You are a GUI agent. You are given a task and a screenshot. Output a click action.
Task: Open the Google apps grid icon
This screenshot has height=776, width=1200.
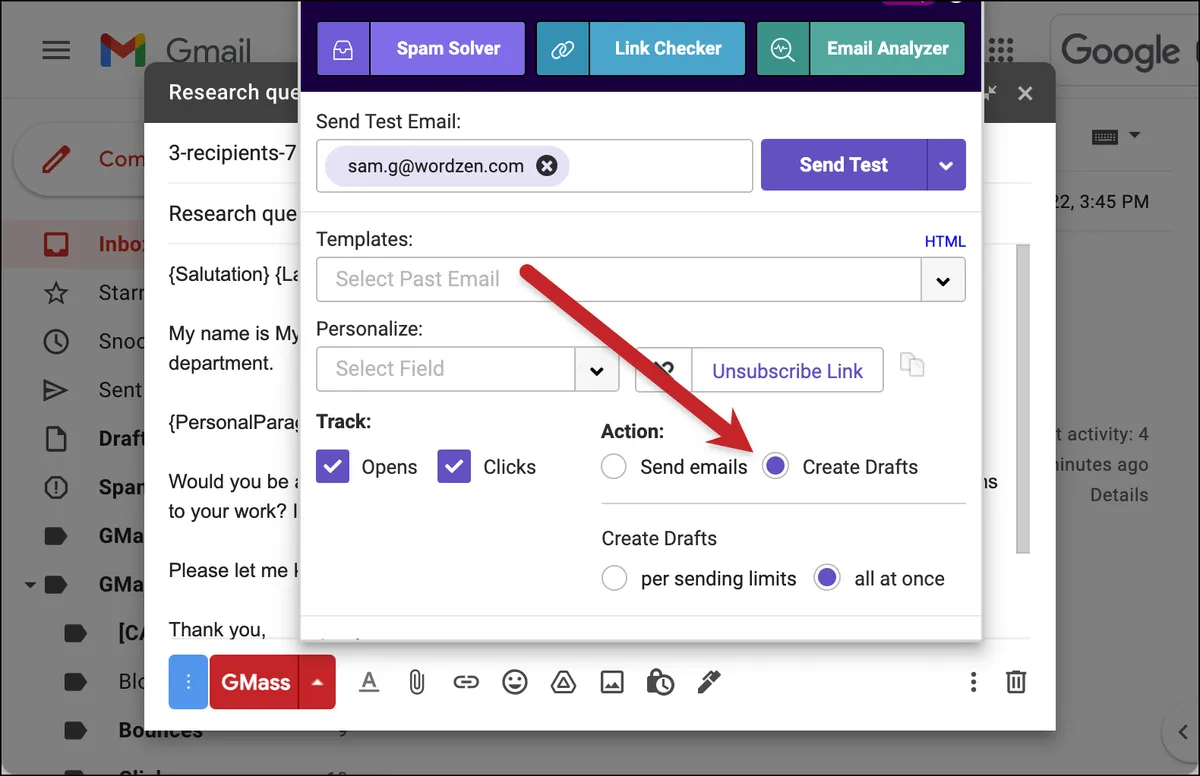click(1001, 50)
